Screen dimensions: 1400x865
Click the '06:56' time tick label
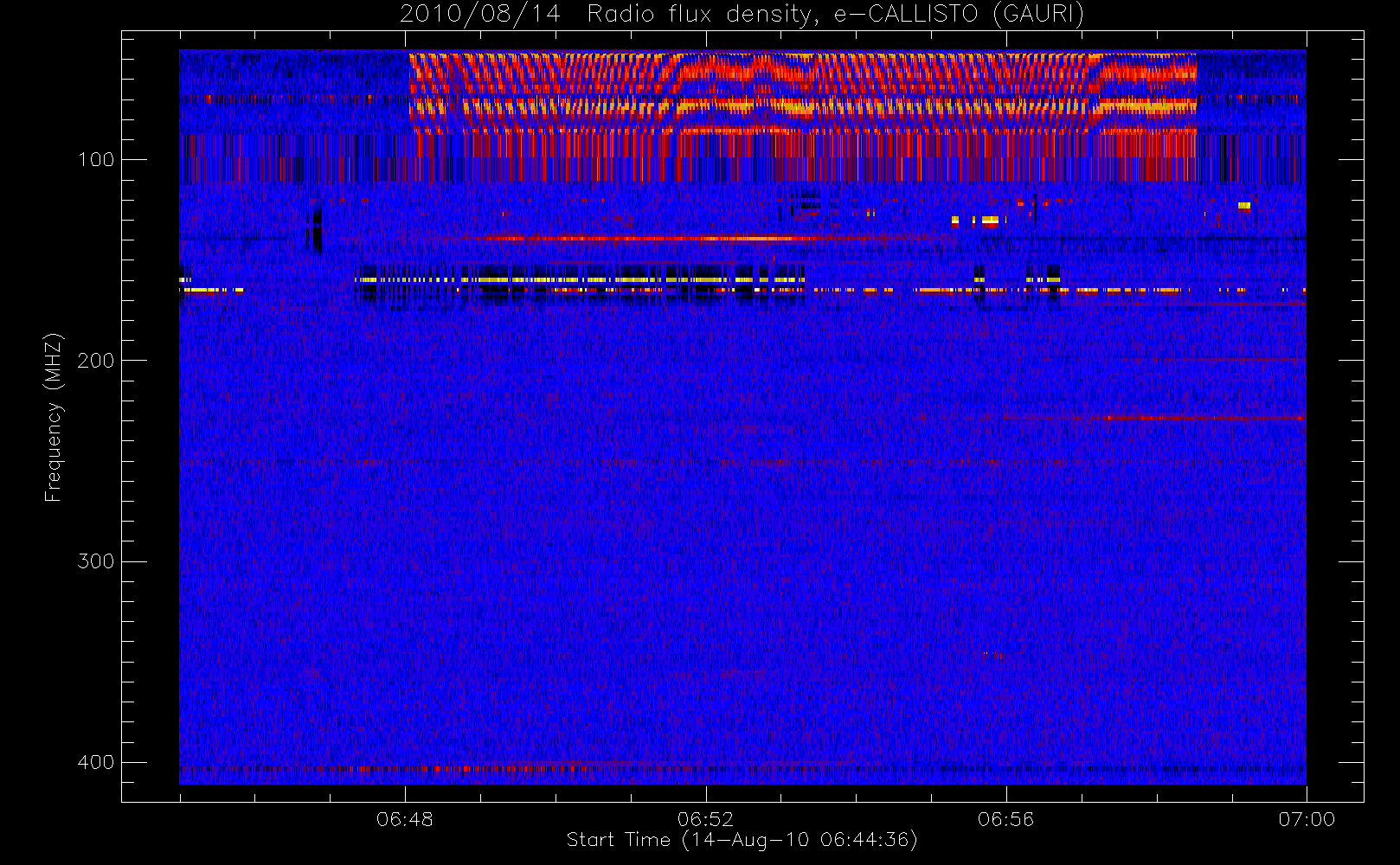pos(1006,819)
